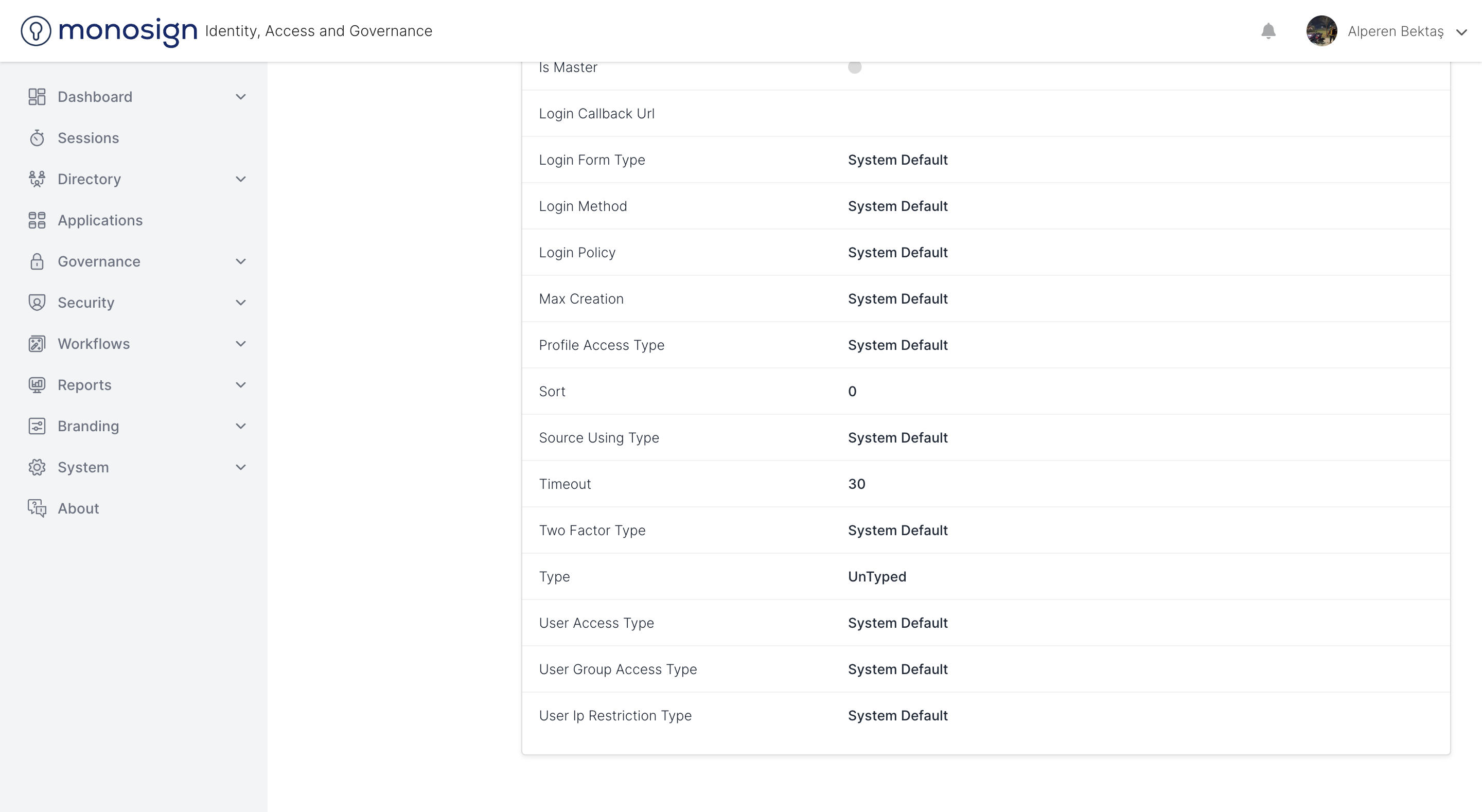
Task: Toggle the Is Master switch
Action: (x=854, y=67)
